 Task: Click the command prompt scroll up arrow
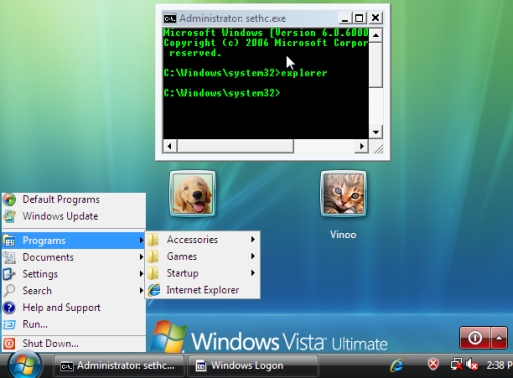coord(376,35)
